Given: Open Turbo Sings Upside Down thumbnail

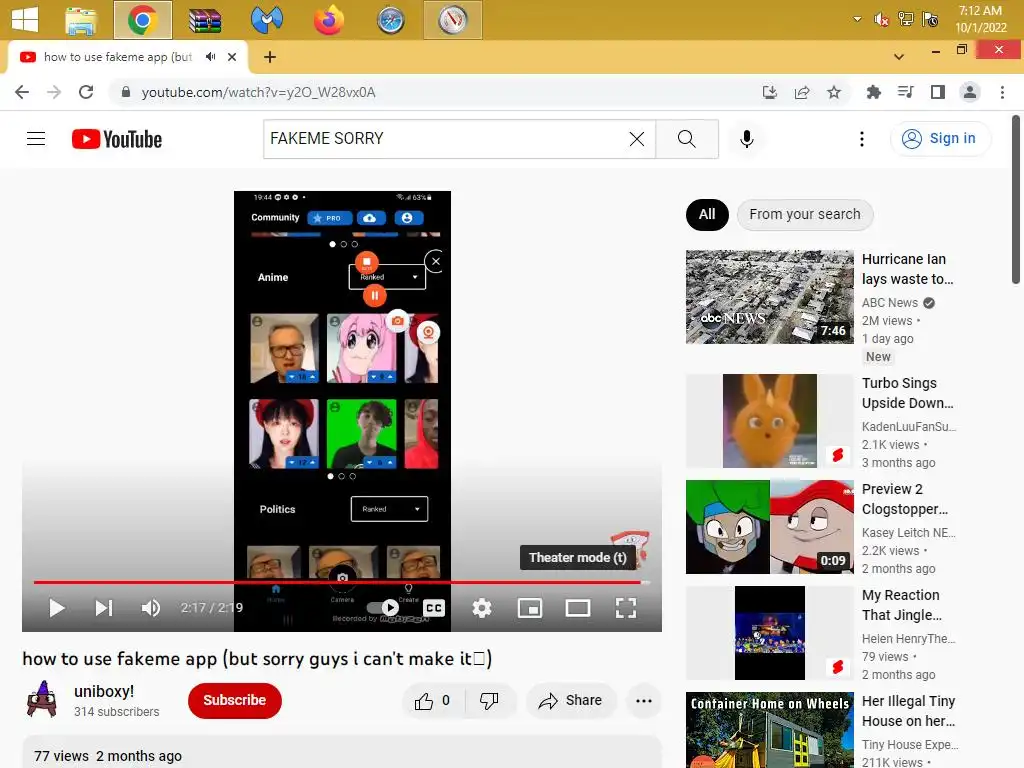Looking at the screenshot, I should [769, 421].
